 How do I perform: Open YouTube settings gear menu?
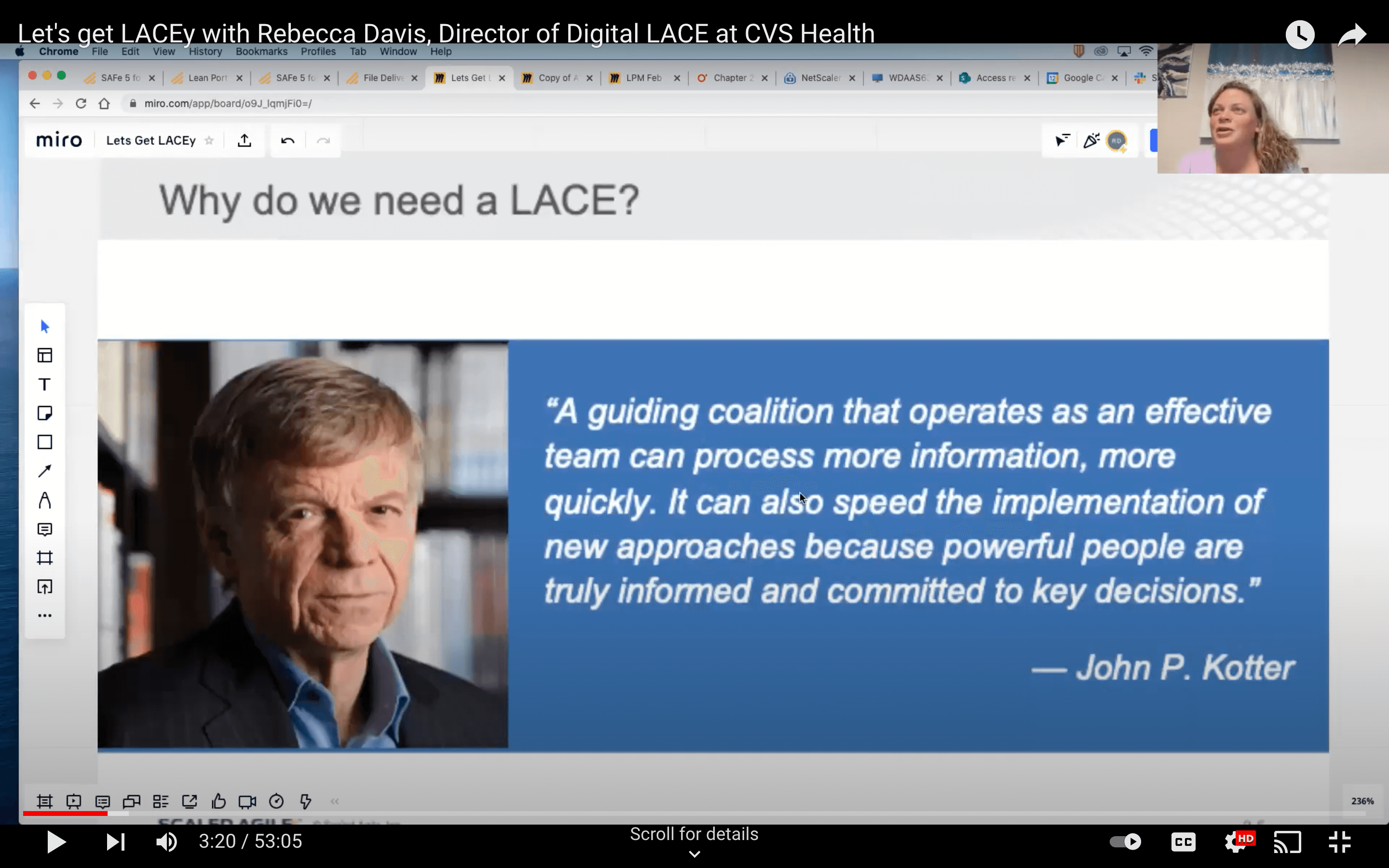1235,841
